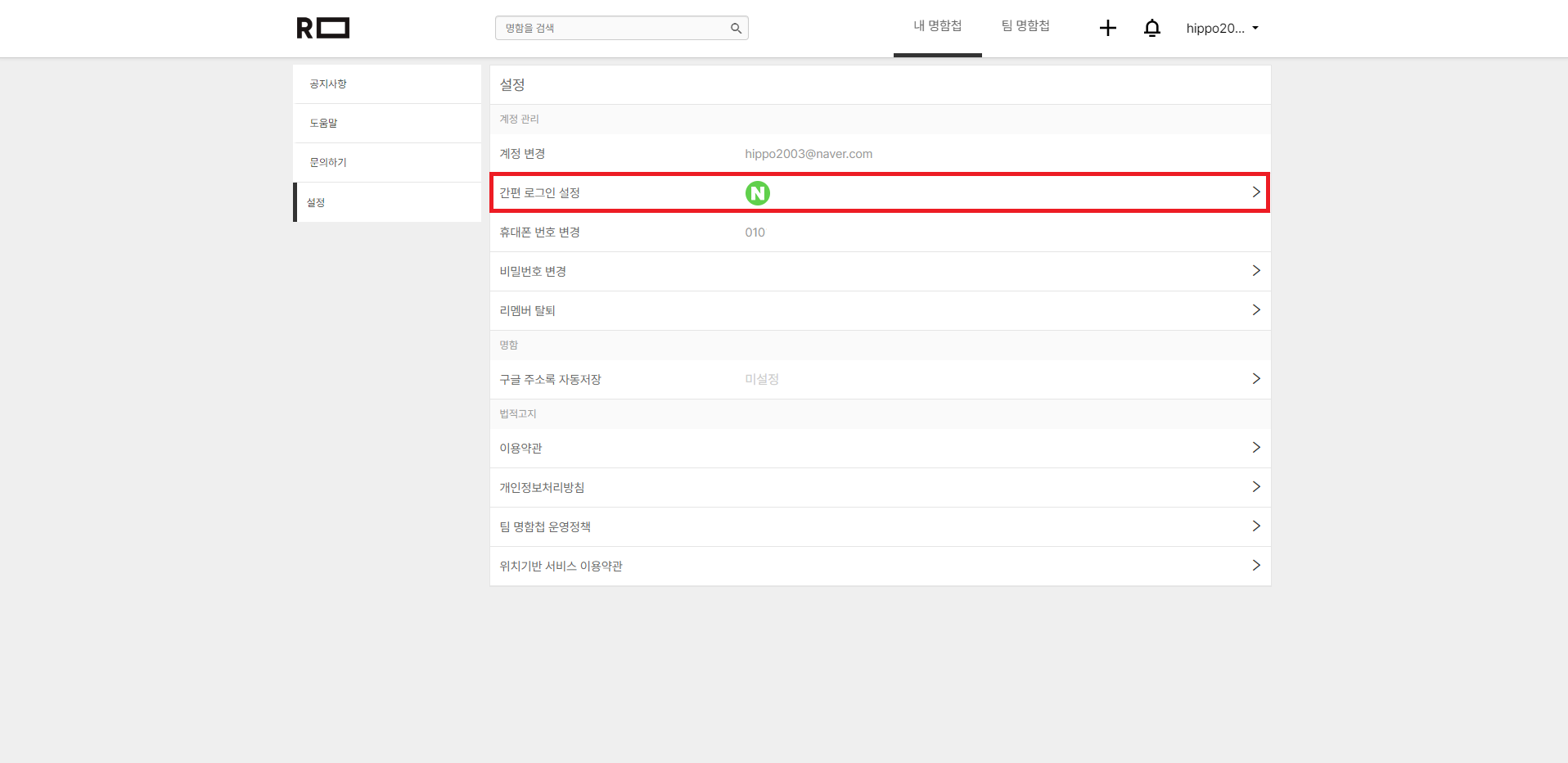Click the magnifier search icon
Viewport: 1568px width, 763px height.
tap(736, 28)
